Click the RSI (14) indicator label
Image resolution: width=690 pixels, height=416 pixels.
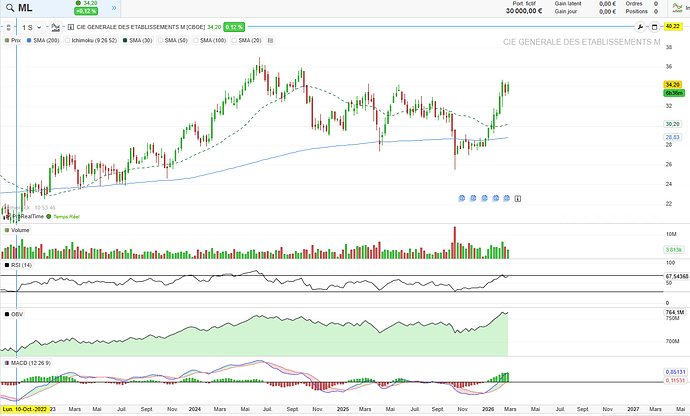[20, 265]
